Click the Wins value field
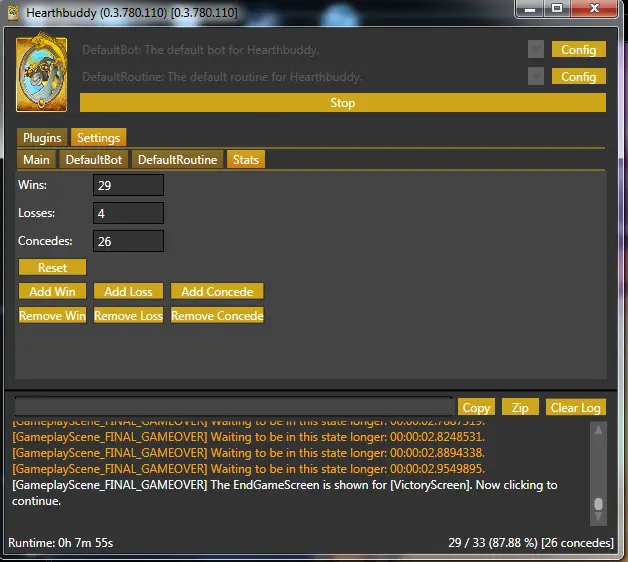Image resolution: width=628 pixels, height=562 pixels. pos(129,185)
